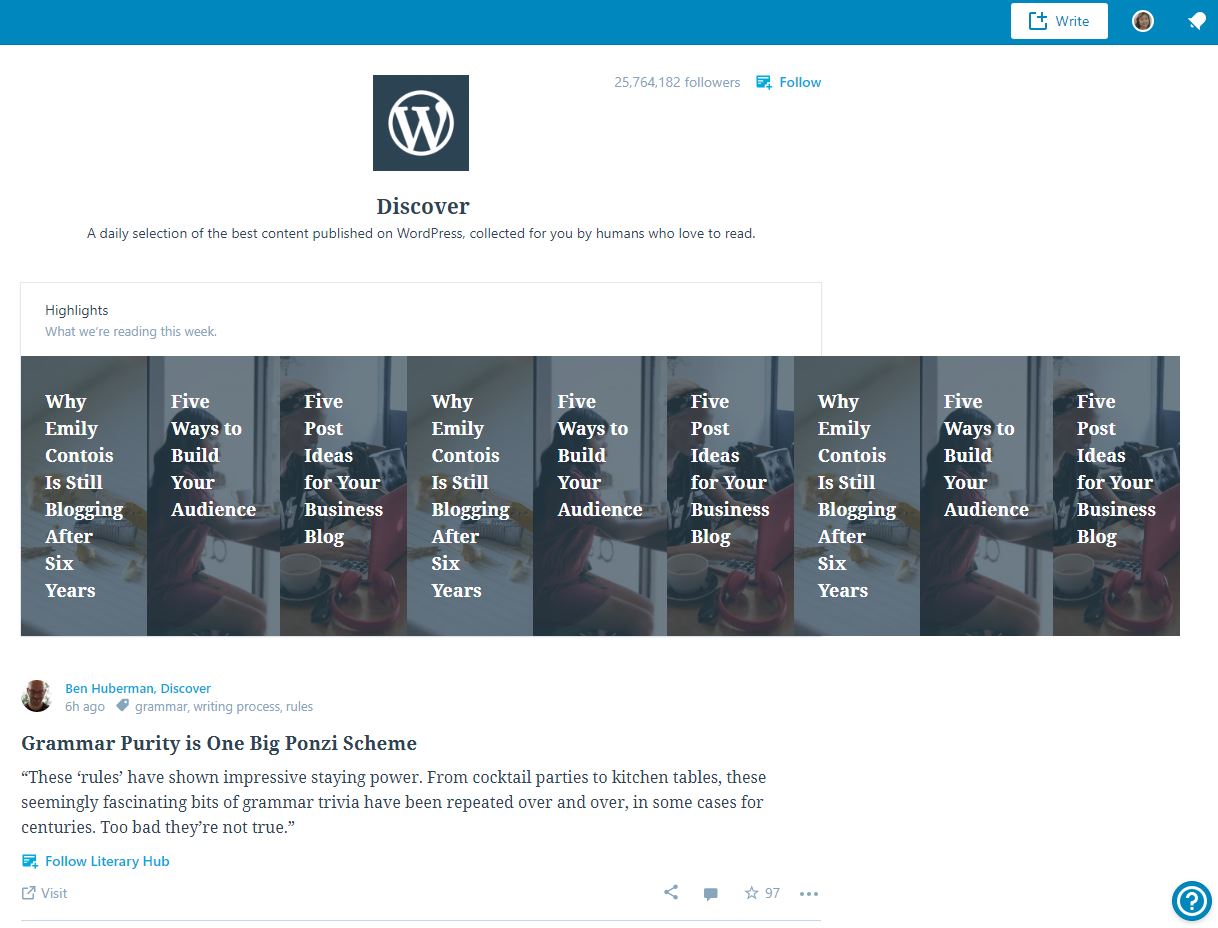1218x928 pixels.
Task: Open the help question mark button
Action: (x=1191, y=901)
